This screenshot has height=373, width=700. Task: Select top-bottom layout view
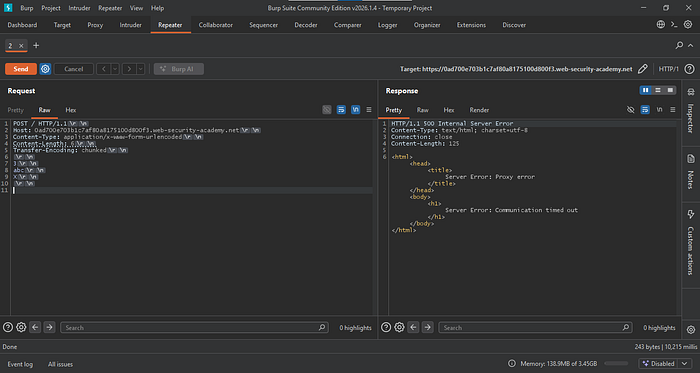(x=658, y=90)
